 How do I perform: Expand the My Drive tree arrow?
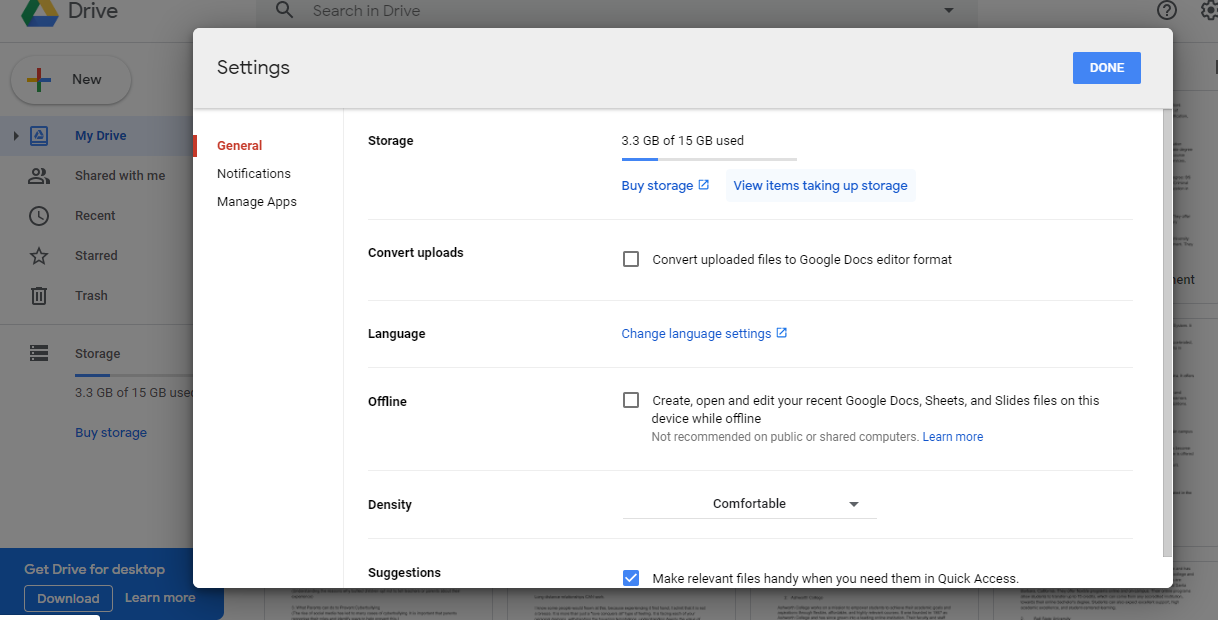(x=16, y=136)
